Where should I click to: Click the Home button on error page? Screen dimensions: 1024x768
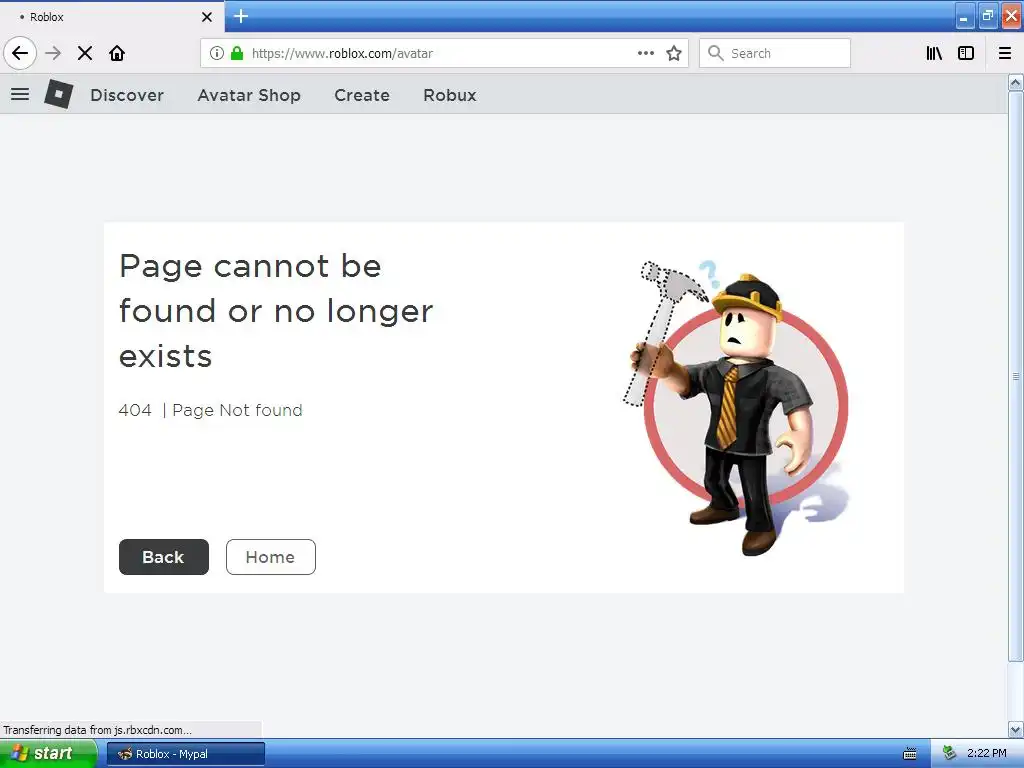tap(270, 557)
